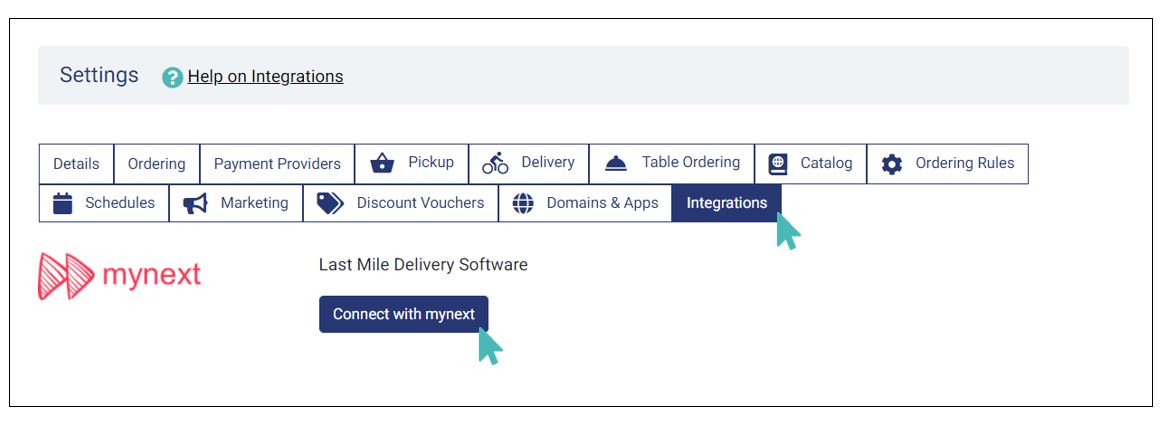The width and height of the screenshot is (1164, 429).
Task: Open the Table Ordering tab label
Action: coord(691,163)
